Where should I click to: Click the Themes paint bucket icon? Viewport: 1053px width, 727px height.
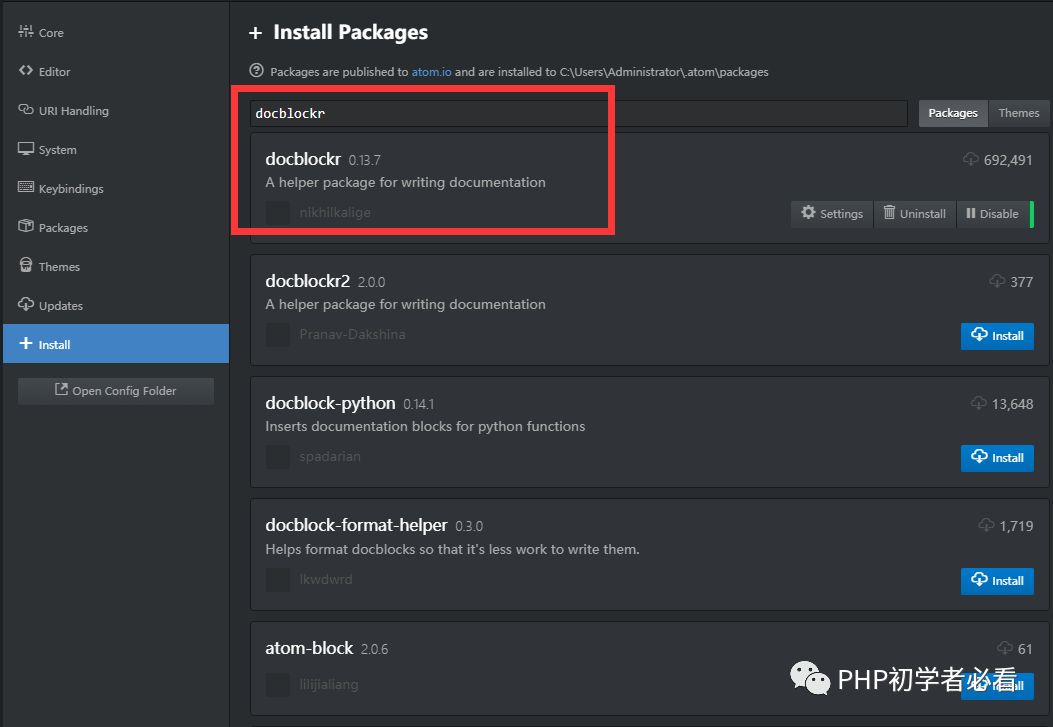(x=26, y=266)
